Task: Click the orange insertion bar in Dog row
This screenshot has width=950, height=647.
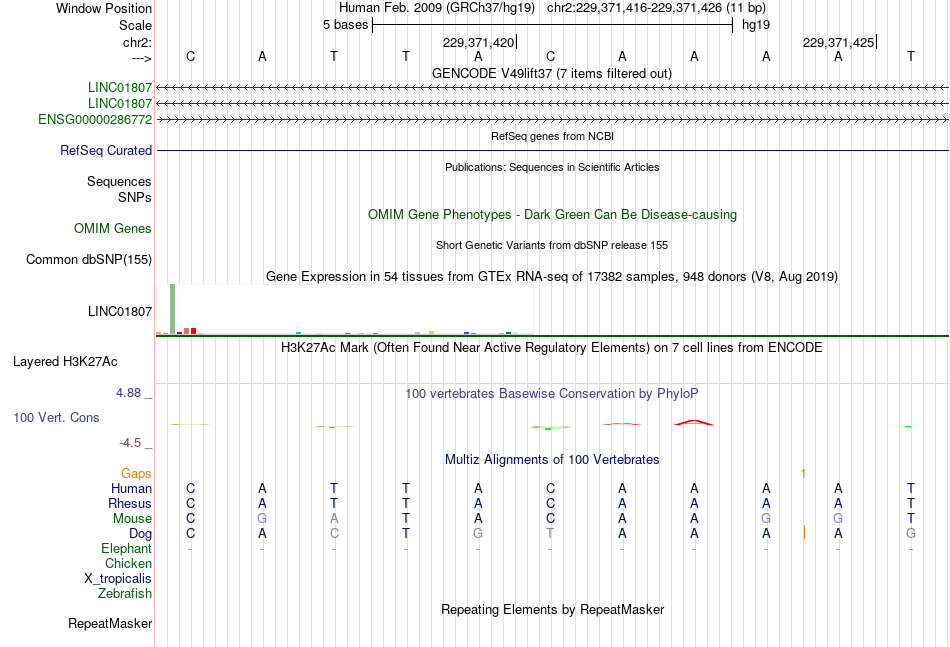Action: tap(804, 533)
